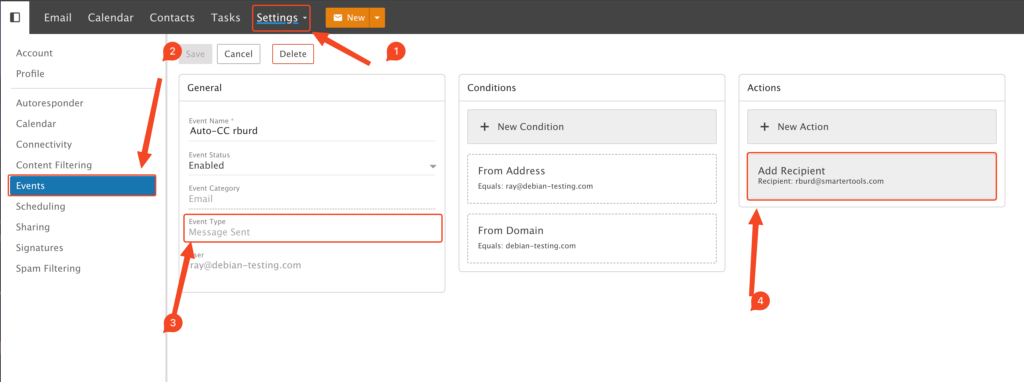Click the Cancel button
Image resolution: width=1024 pixels, height=382 pixels.
coord(238,54)
